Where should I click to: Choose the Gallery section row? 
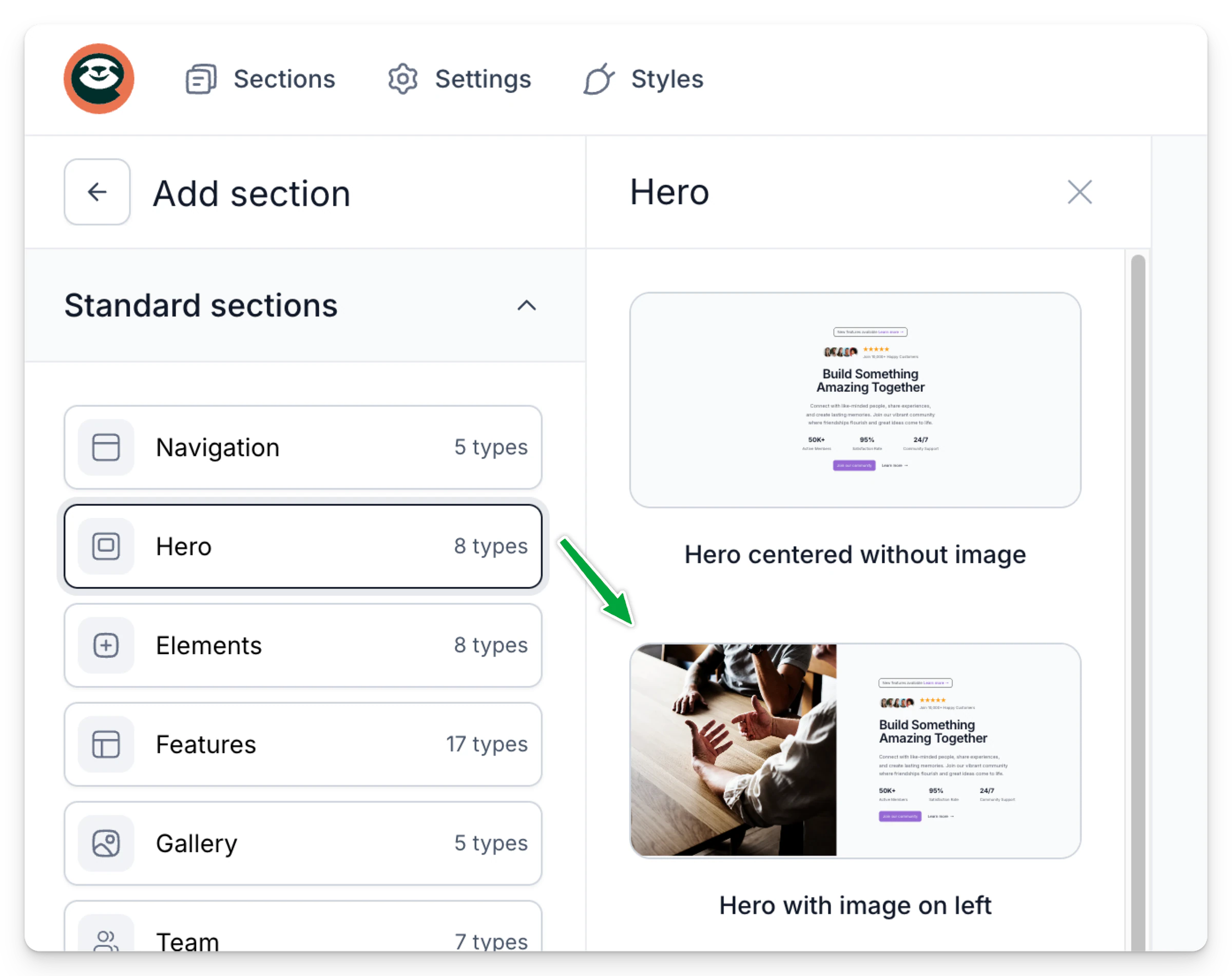303,843
